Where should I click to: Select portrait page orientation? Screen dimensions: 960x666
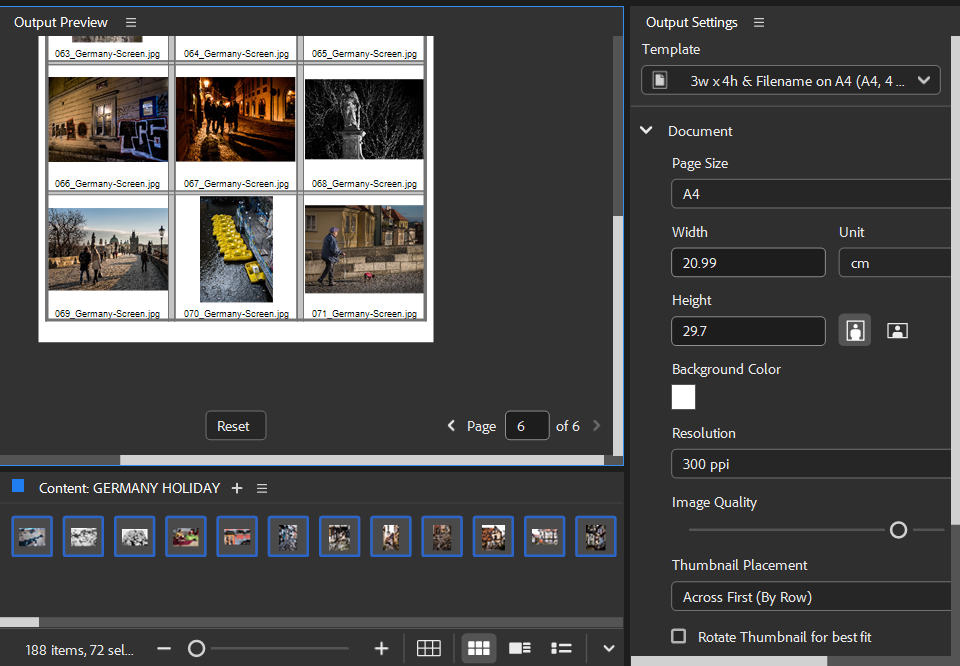pyautogui.click(x=854, y=331)
